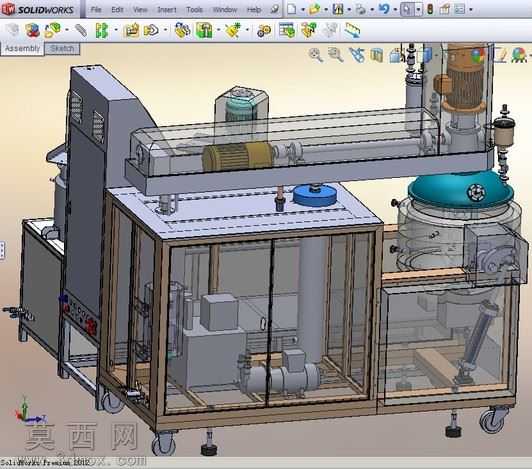
Task: Click the Exploded View icon
Action: pos(309,30)
